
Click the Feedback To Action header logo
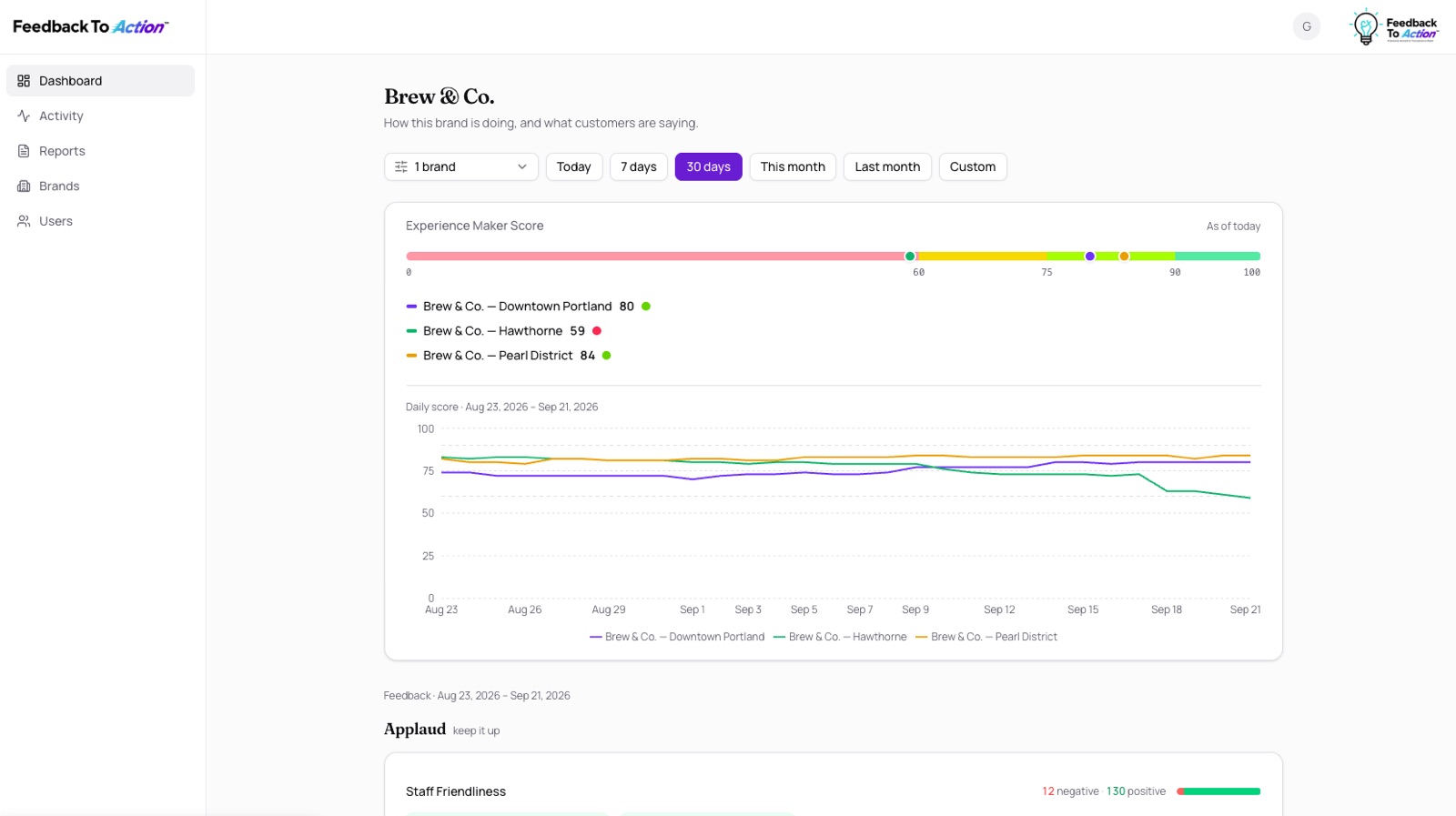point(91,27)
